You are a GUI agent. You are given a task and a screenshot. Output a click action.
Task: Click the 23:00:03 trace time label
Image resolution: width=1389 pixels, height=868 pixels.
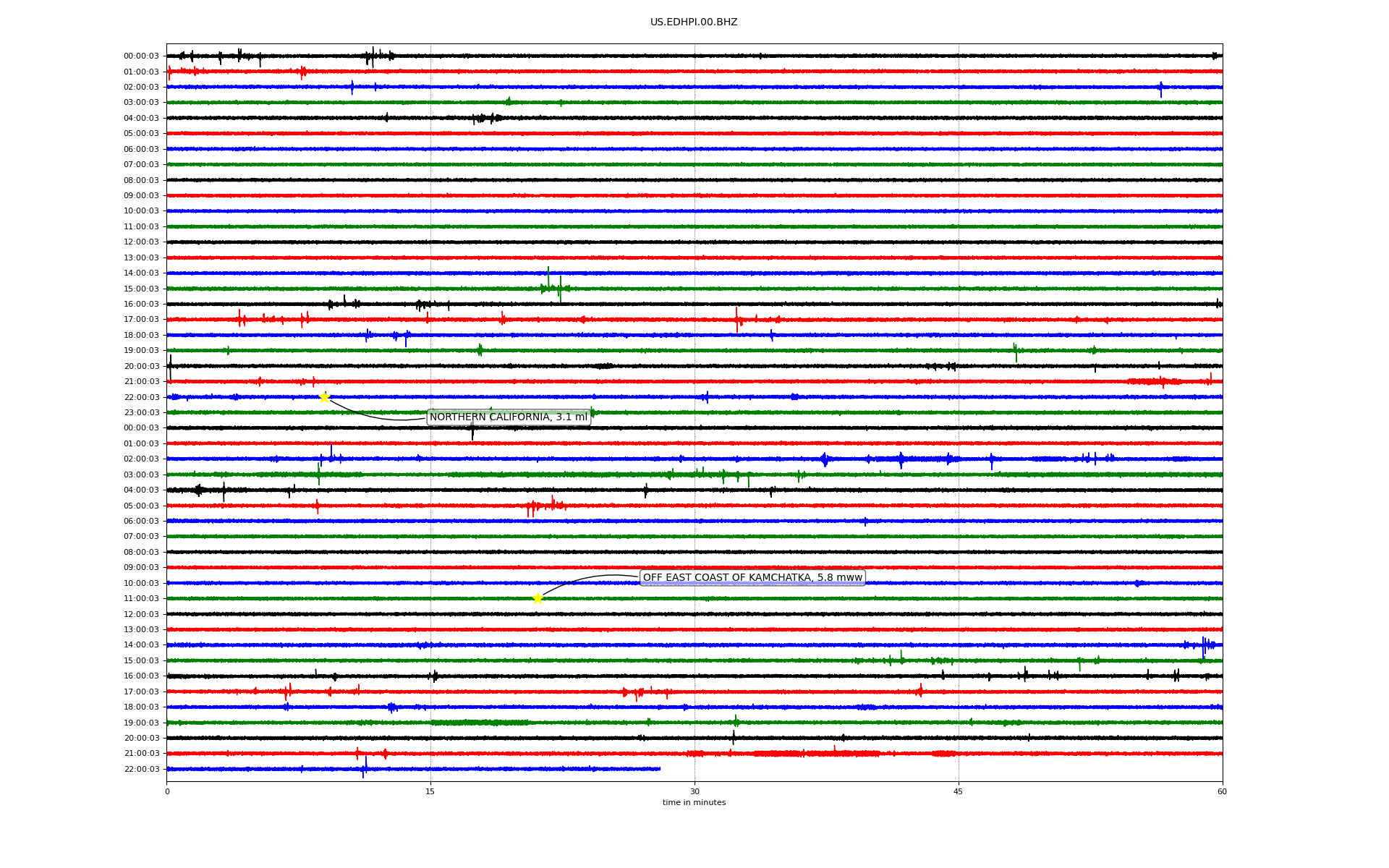[x=141, y=413]
